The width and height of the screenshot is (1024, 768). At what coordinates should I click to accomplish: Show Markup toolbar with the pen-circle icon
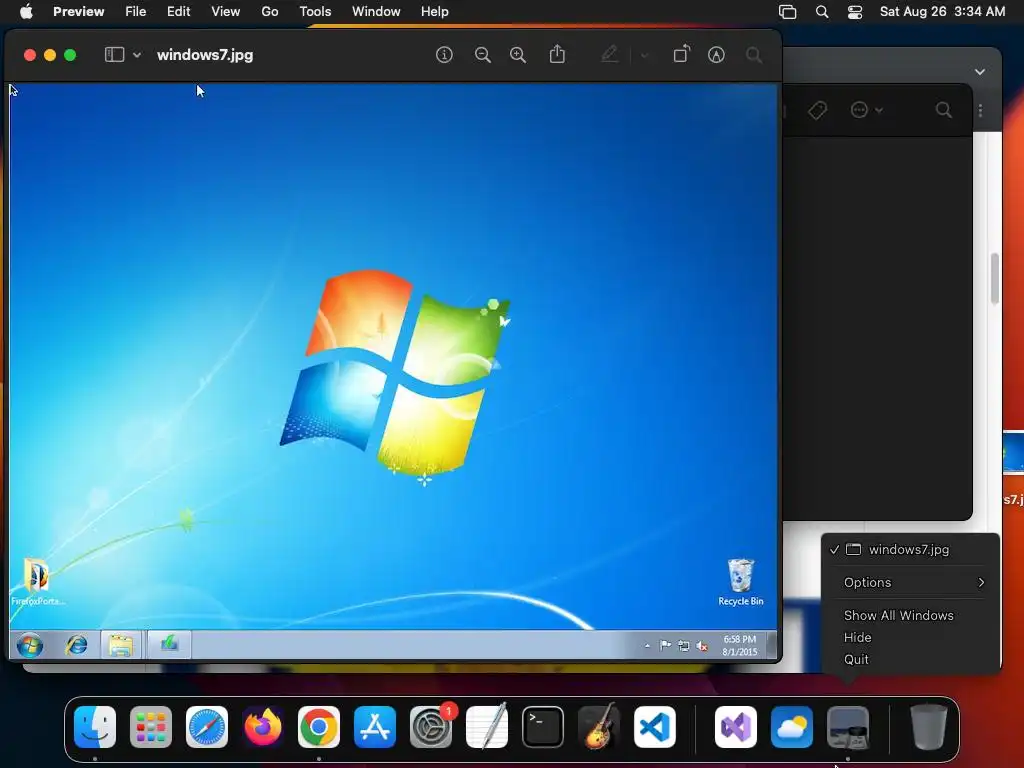coord(716,55)
